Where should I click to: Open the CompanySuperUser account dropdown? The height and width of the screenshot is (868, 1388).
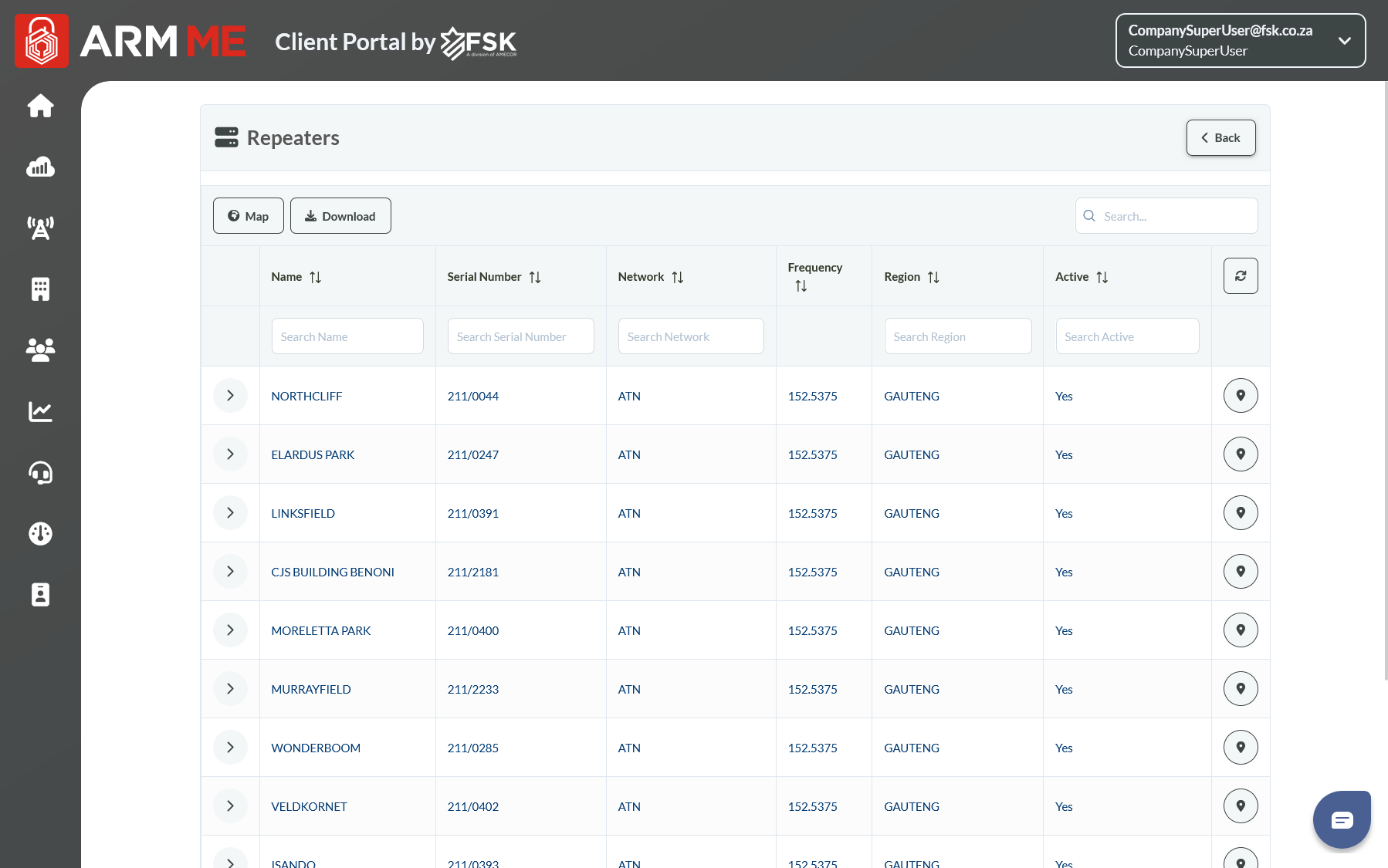point(1240,41)
